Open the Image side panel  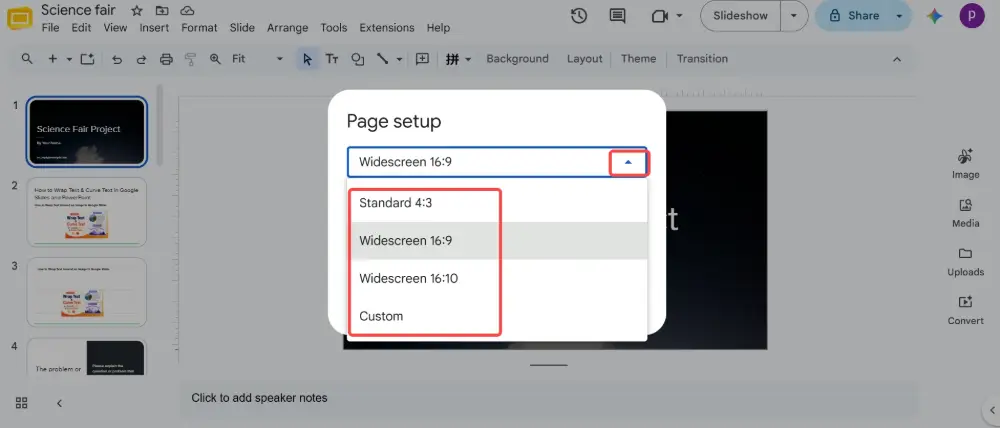point(965,164)
